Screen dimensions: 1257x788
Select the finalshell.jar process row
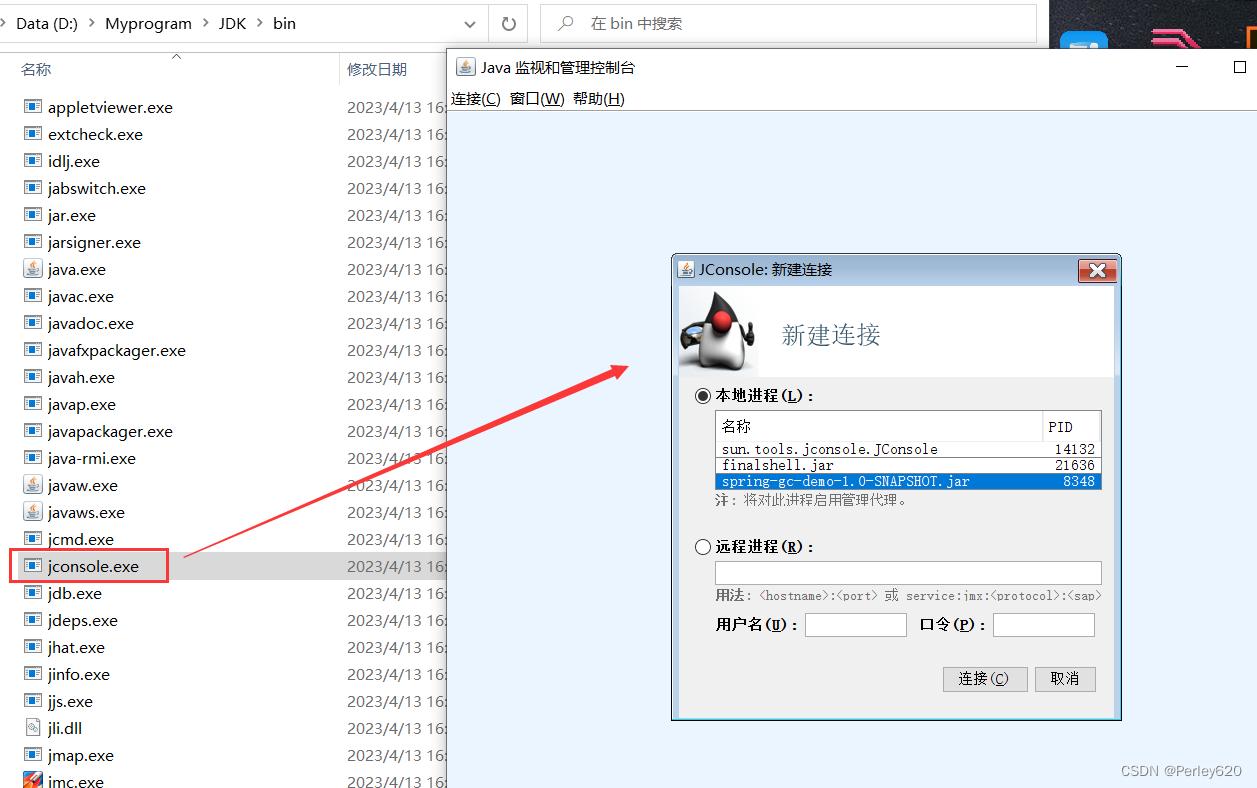(908, 465)
